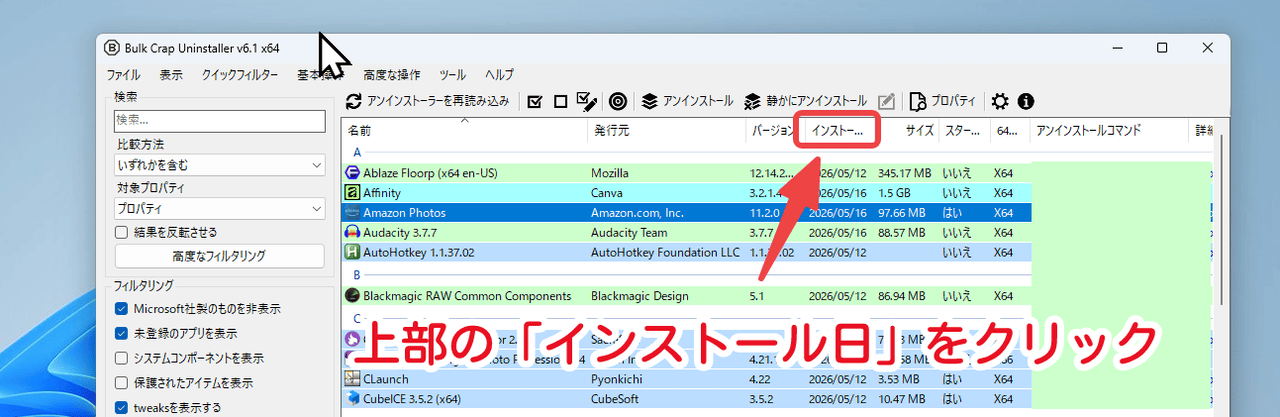Click the 検索 search input field
The width and height of the screenshot is (1280, 417).
pos(220,121)
